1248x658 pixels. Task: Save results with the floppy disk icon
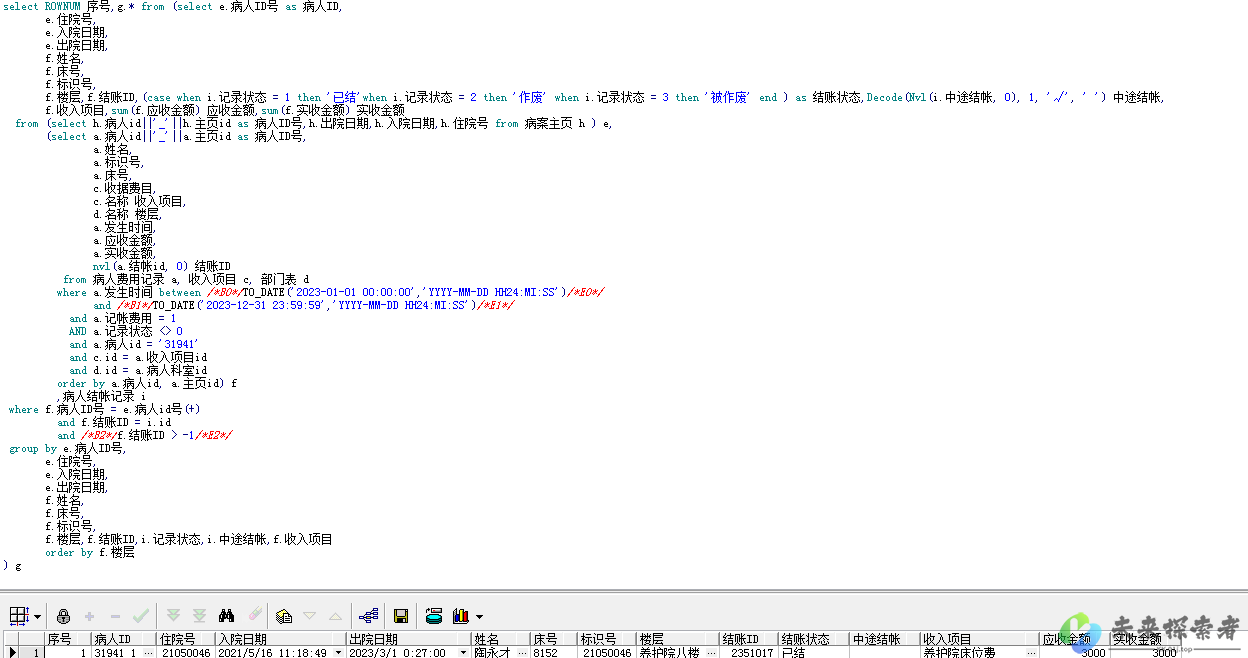pyautogui.click(x=401, y=616)
